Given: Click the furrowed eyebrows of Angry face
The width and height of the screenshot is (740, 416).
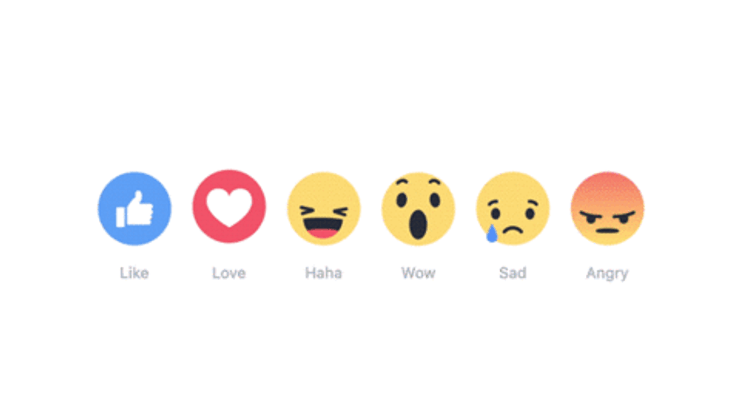Looking at the screenshot, I should click(x=608, y=214).
